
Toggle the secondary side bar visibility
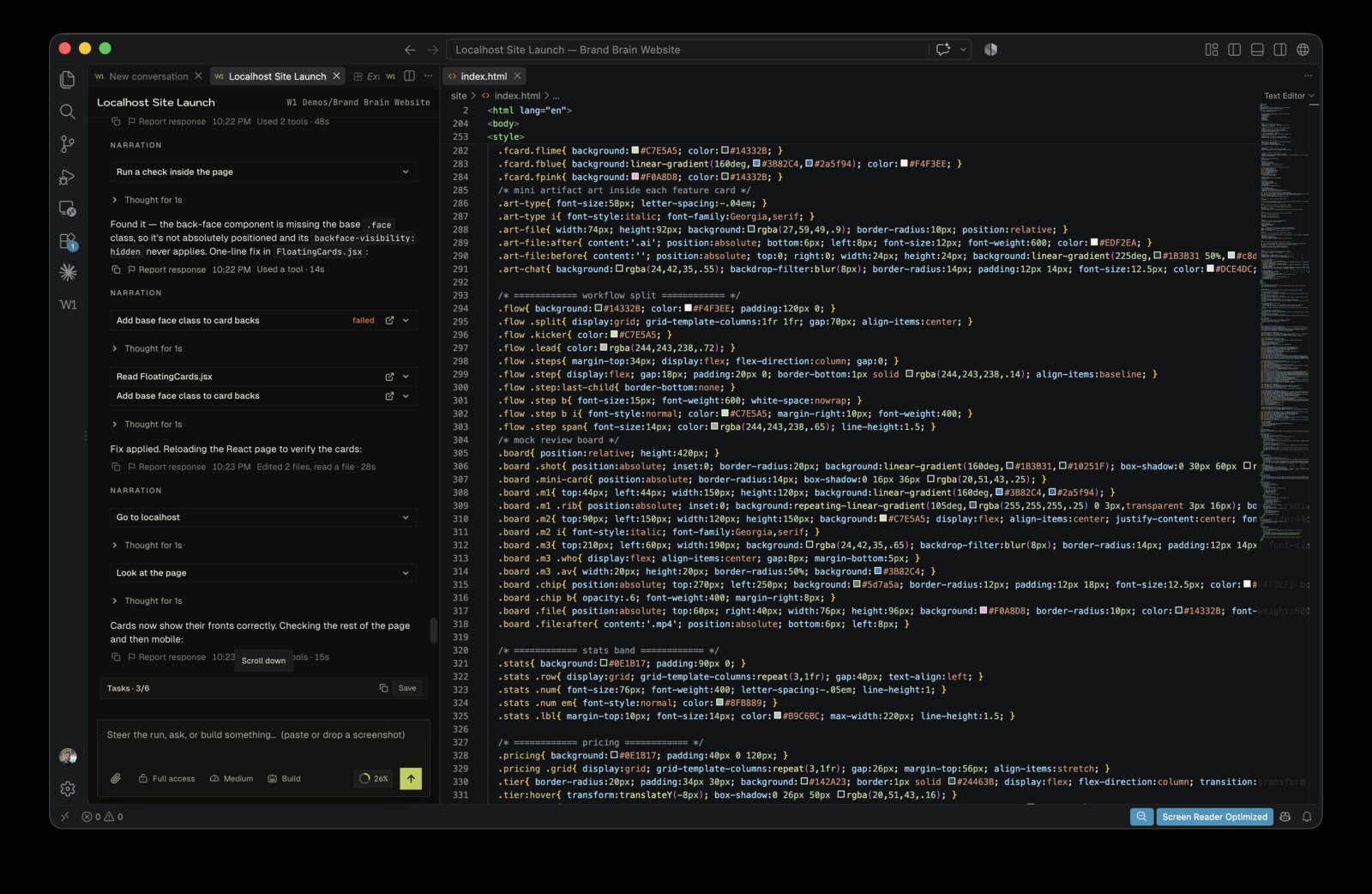pyautogui.click(x=1280, y=50)
